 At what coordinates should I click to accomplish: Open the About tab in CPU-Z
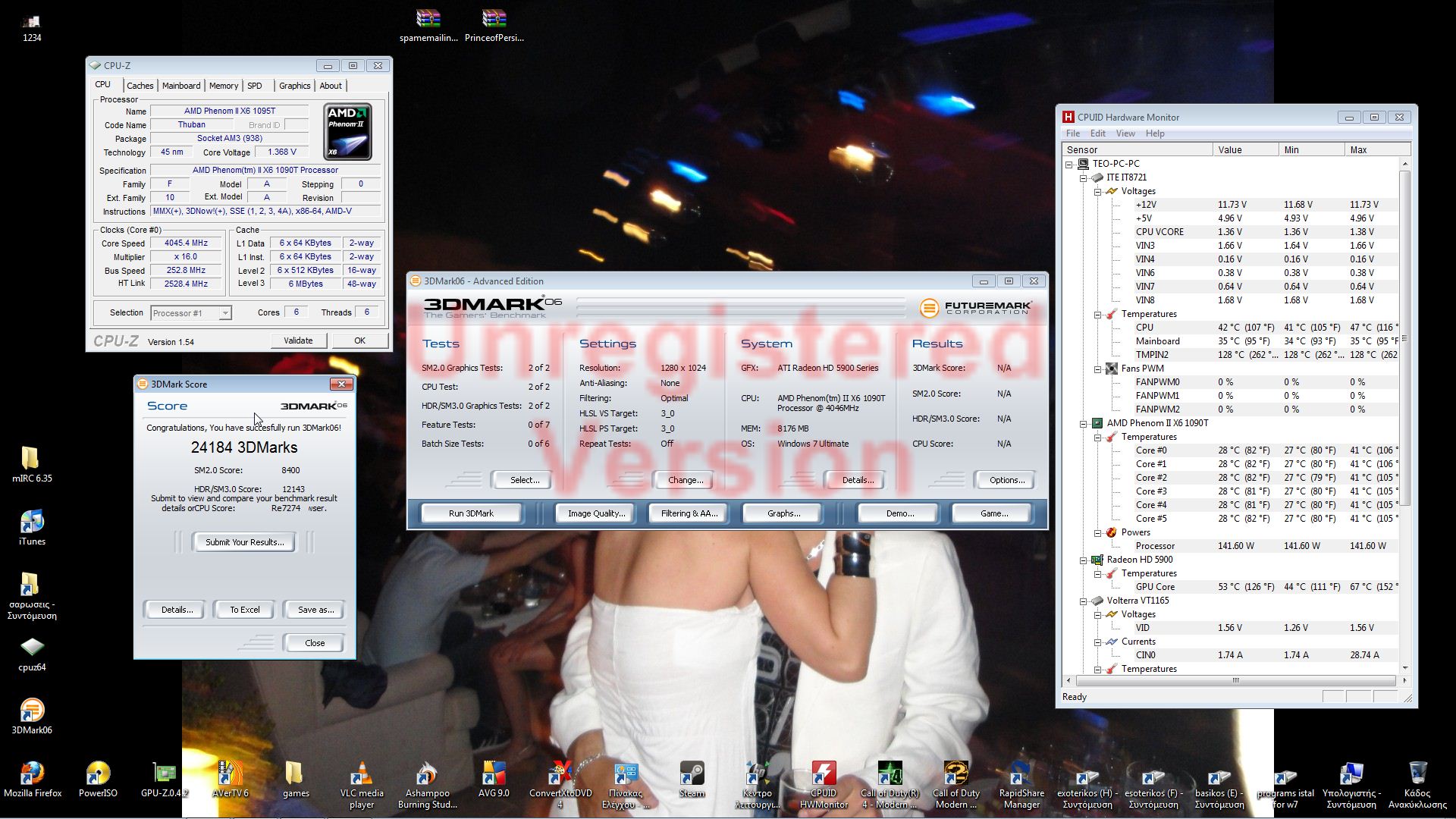tap(331, 86)
